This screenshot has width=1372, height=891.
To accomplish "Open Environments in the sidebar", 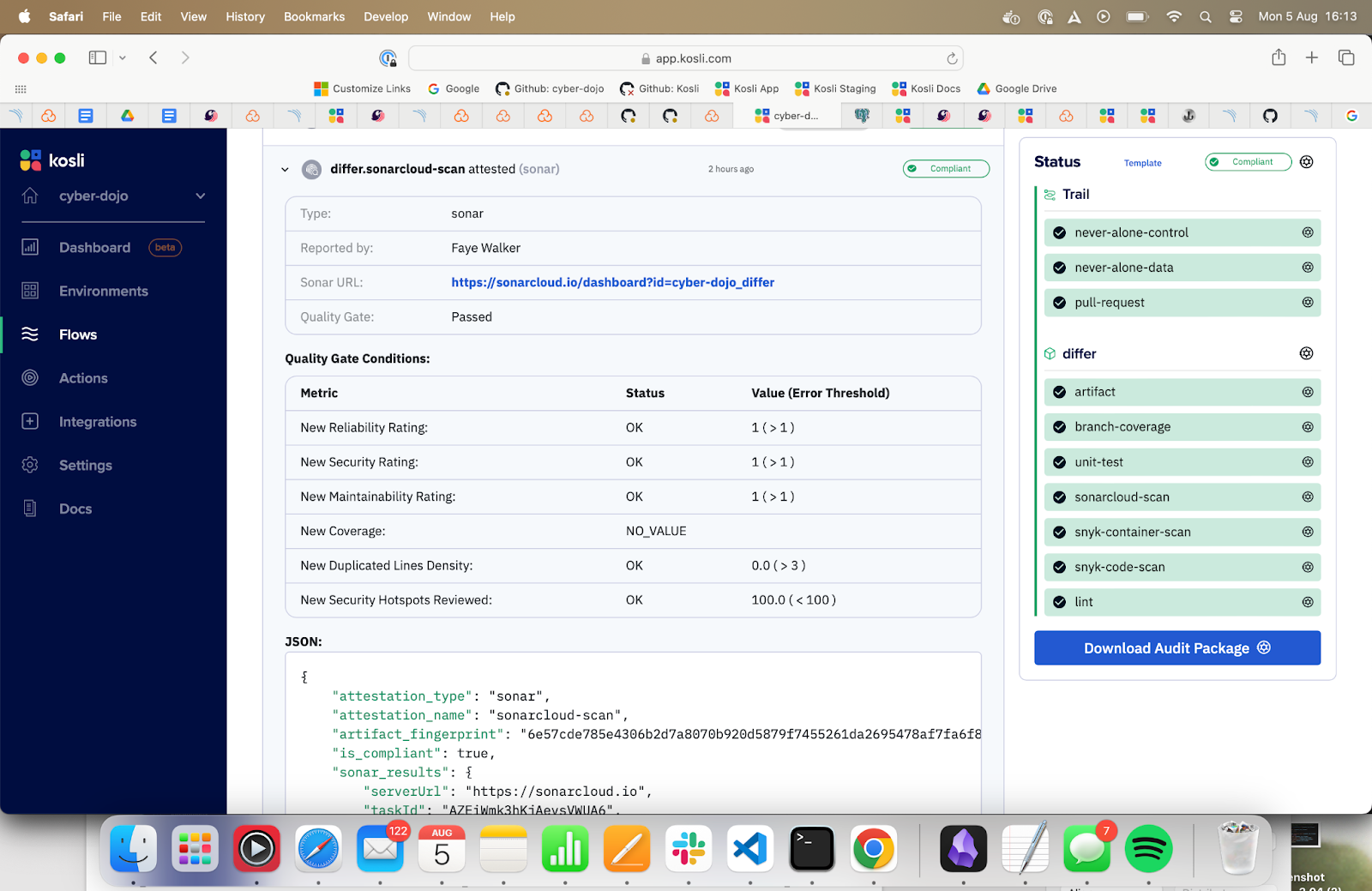I will pyautogui.click(x=103, y=291).
